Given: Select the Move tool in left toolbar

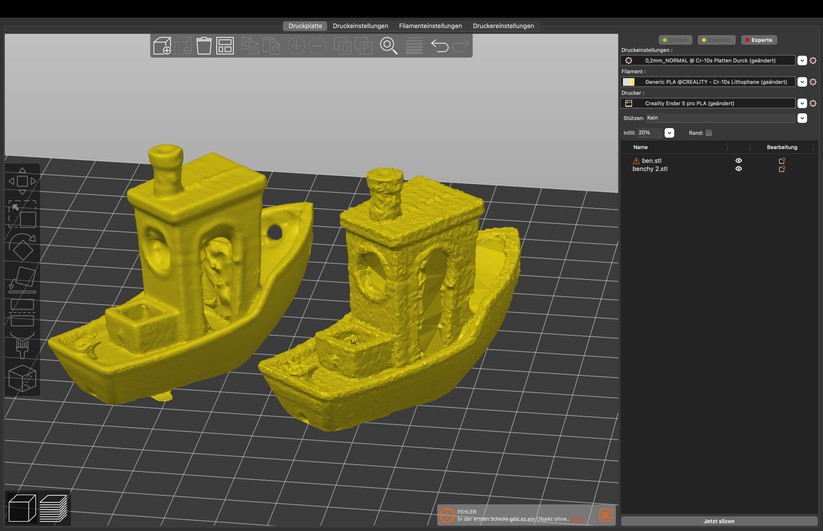Looking at the screenshot, I should pyautogui.click(x=22, y=182).
